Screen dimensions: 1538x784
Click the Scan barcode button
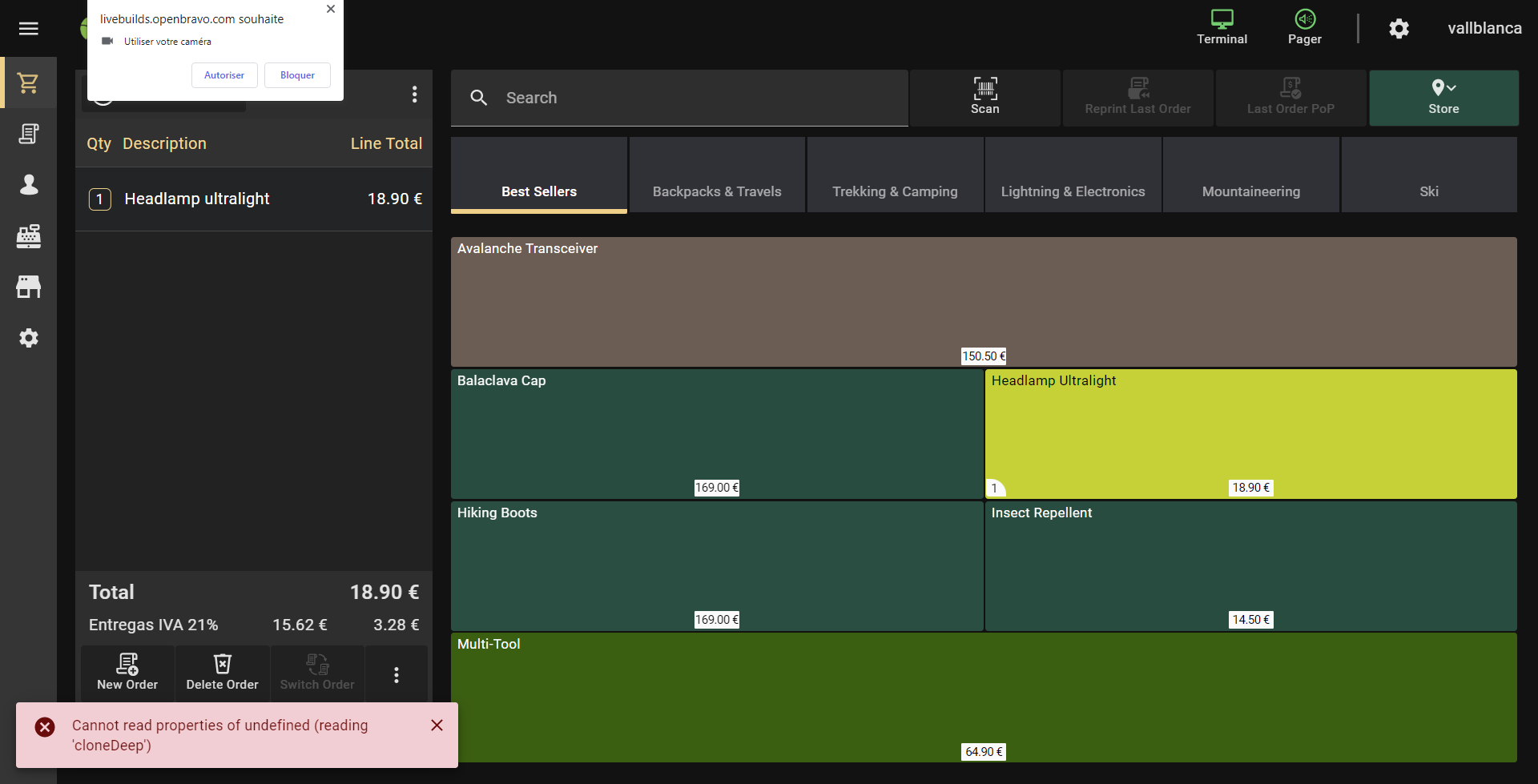[x=984, y=98]
